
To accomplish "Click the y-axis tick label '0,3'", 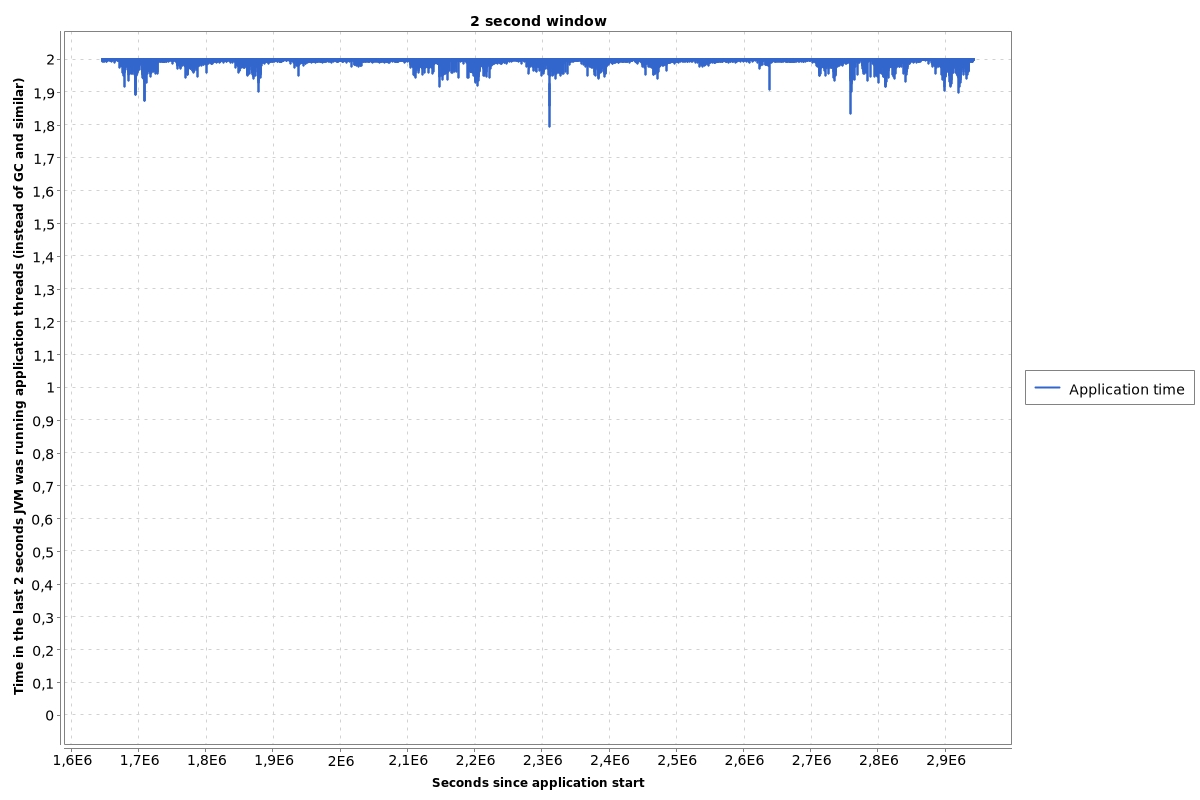I will pos(45,618).
